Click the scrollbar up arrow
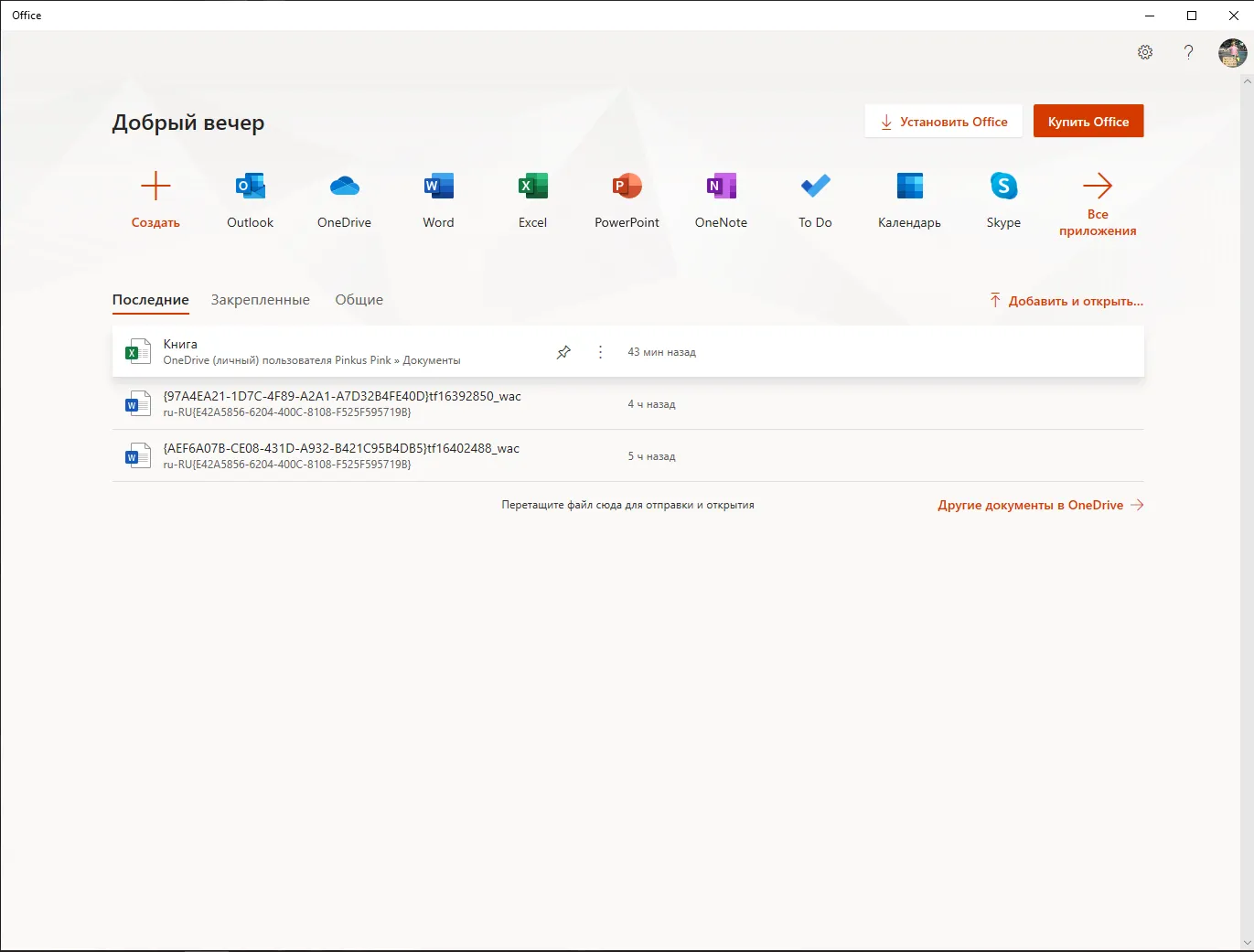 [1247, 81]
